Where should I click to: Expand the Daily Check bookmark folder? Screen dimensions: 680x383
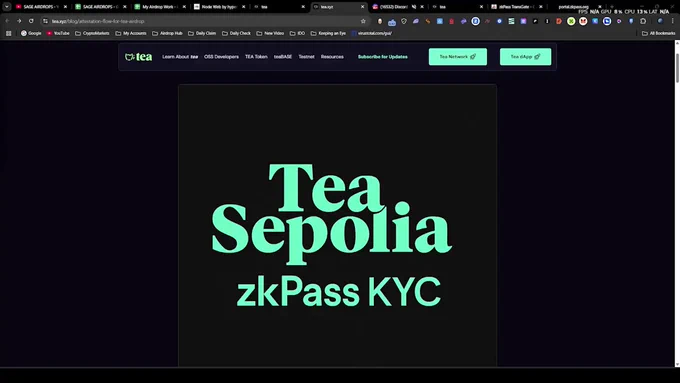(236, 33)
